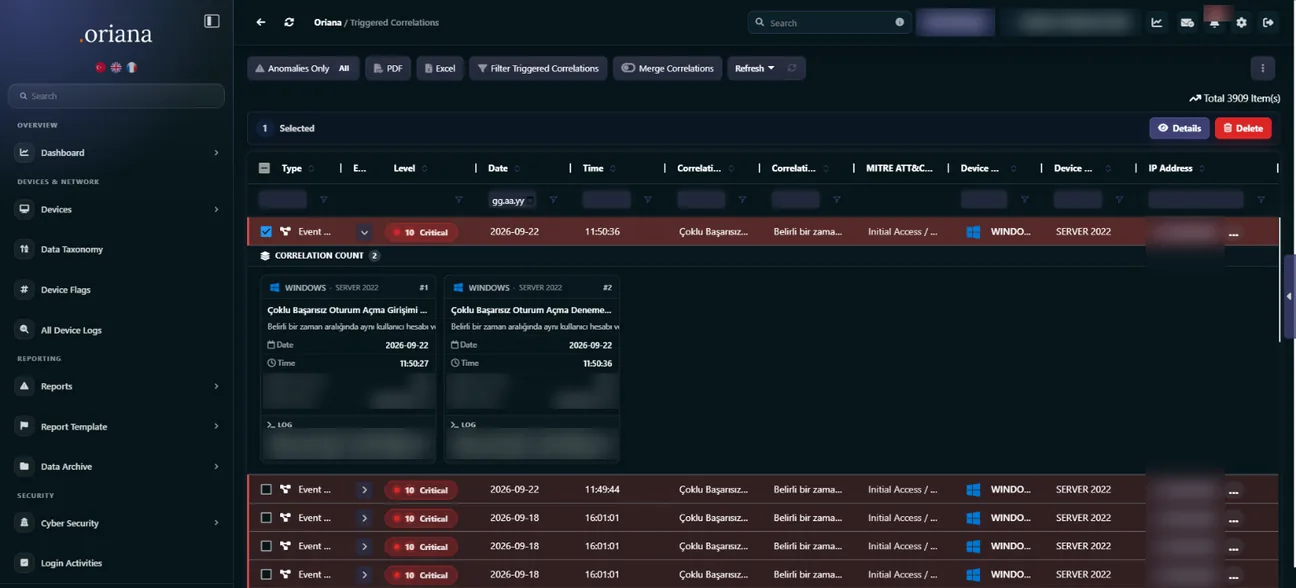
Task: Go back using the left arrow icon
Action: point(261,22)
